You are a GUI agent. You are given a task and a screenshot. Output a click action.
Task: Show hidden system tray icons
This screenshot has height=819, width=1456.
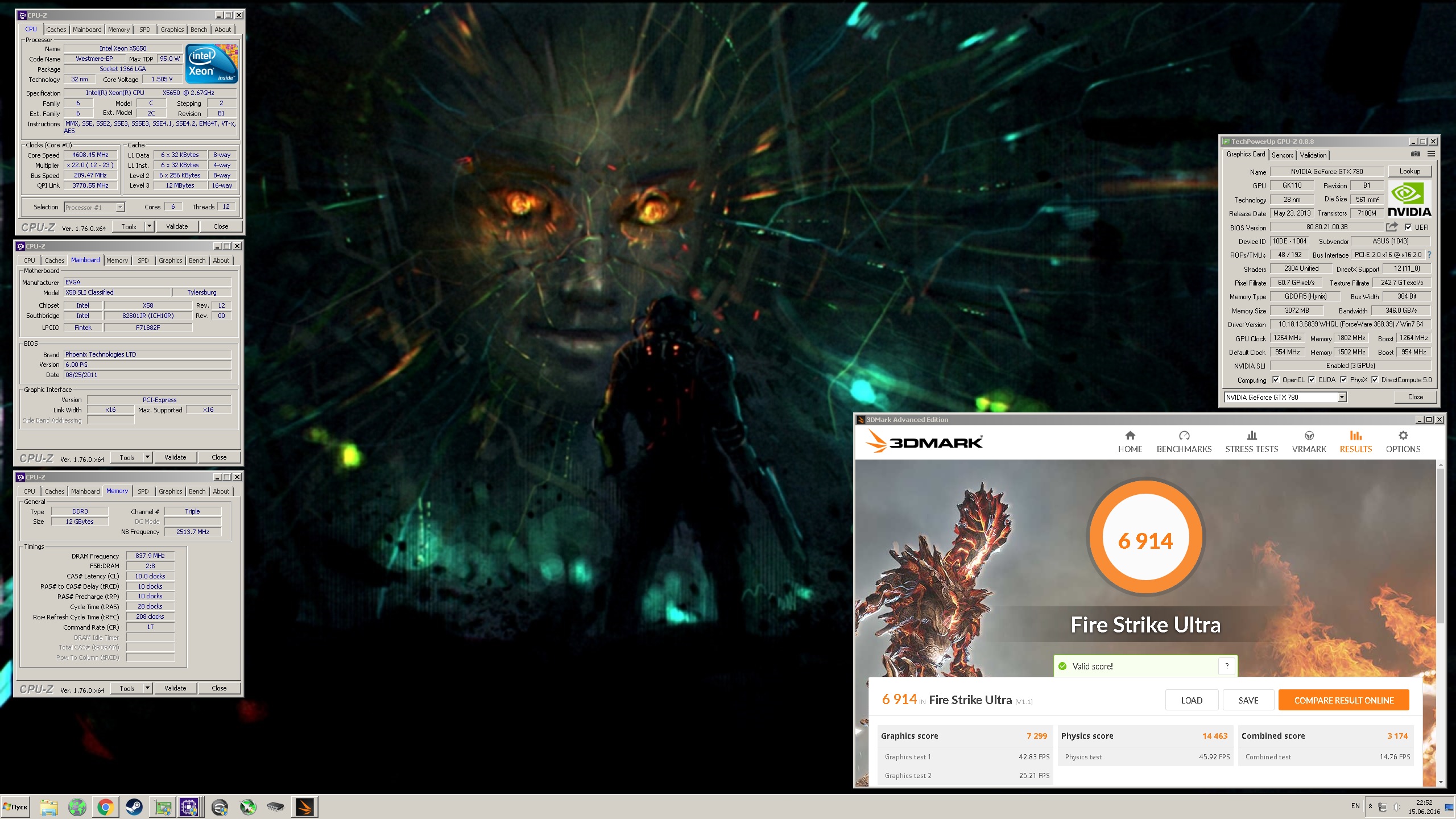1370,807
